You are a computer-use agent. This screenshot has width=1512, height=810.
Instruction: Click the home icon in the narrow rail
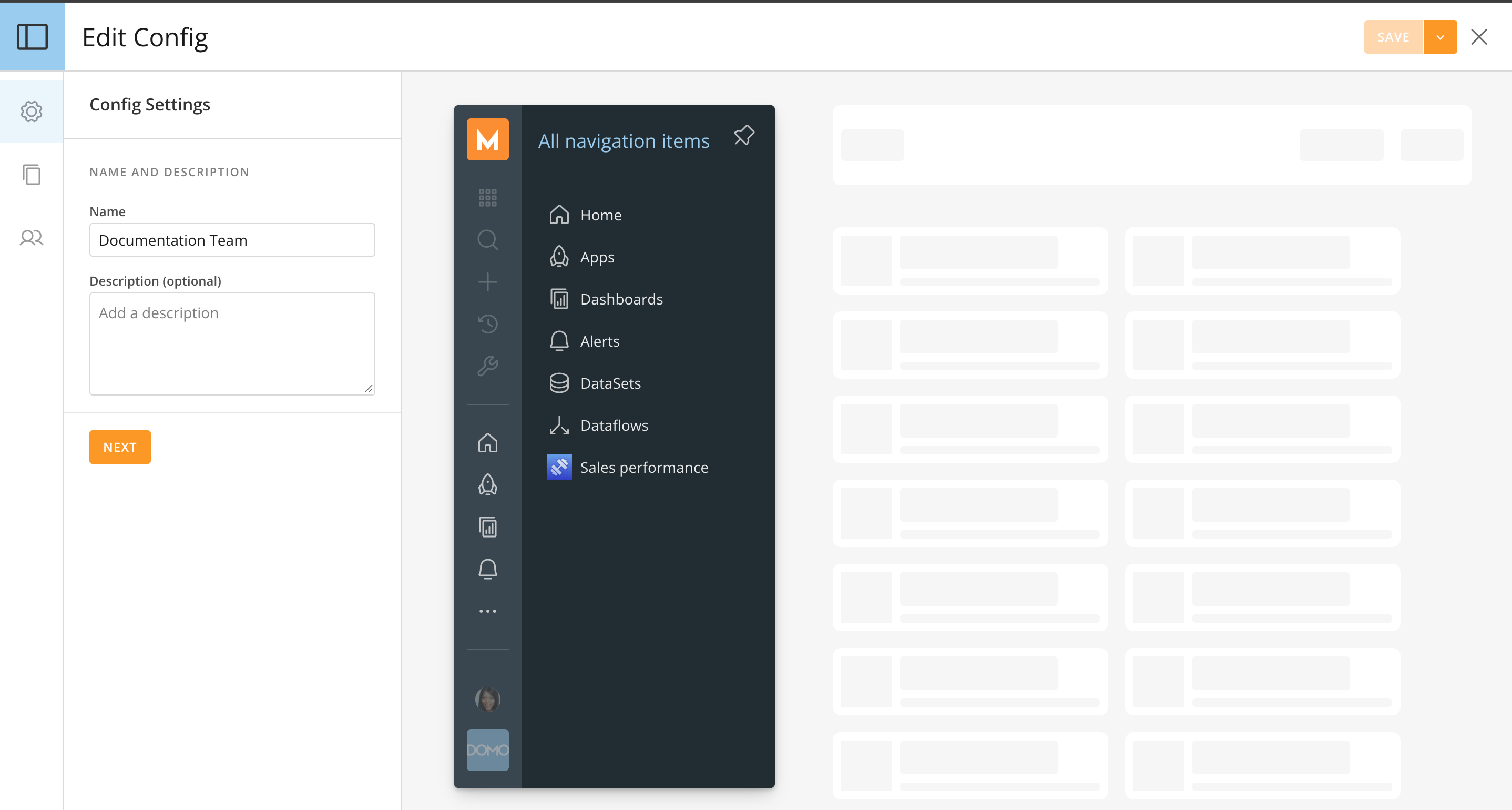[487, 443]
